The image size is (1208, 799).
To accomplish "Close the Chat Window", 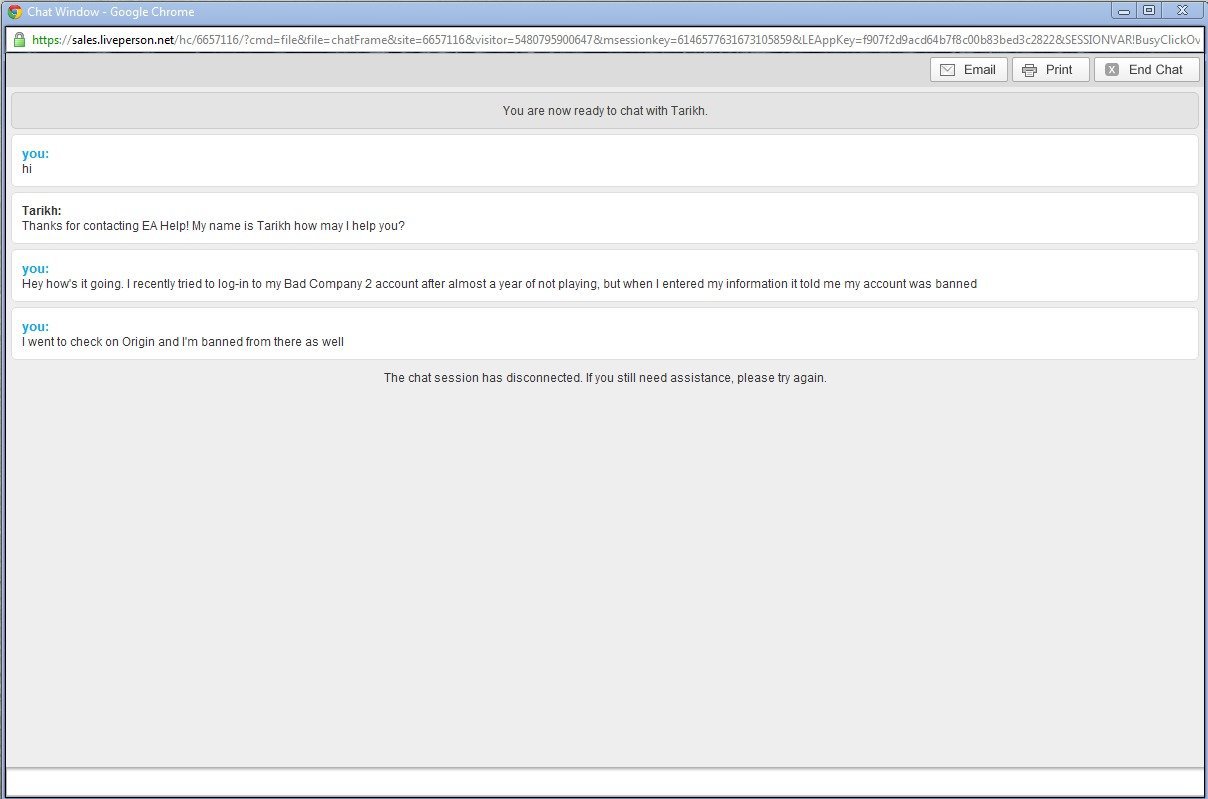I will pyautogui.click(x=1182, y=11).
